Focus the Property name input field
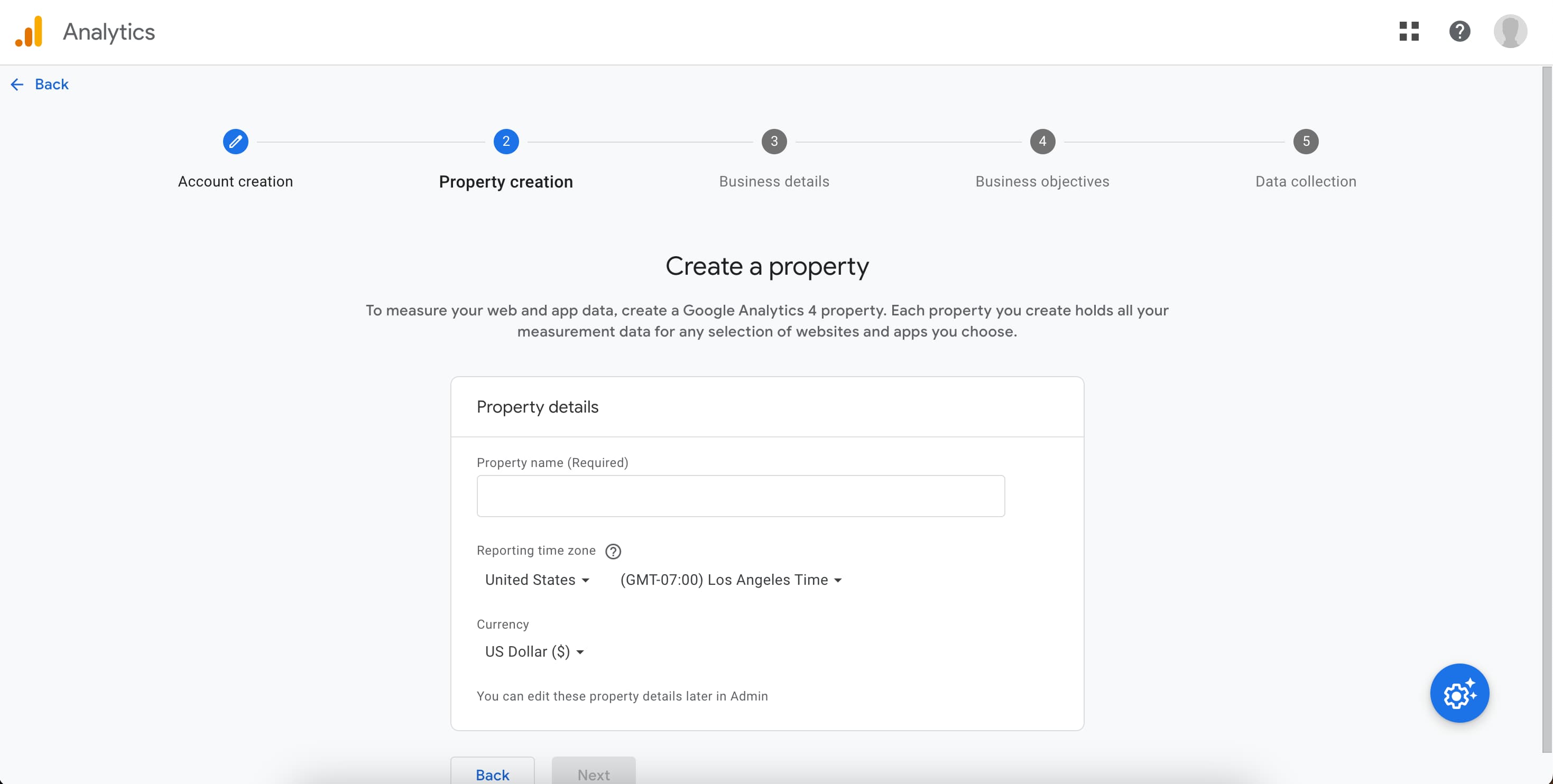 pyautogui.click(x=741, y=496)
